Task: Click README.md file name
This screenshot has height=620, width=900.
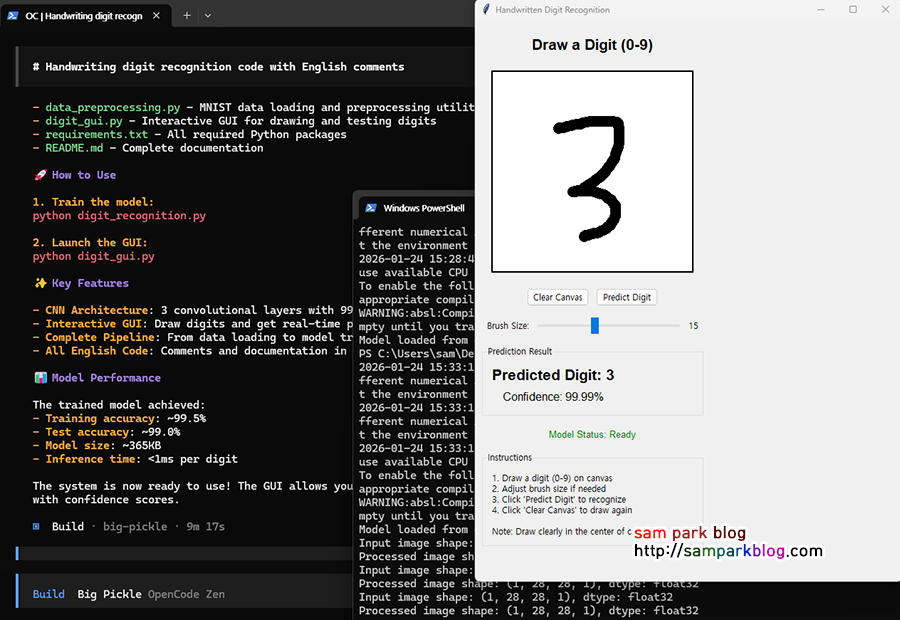Action: pos(74,148)
